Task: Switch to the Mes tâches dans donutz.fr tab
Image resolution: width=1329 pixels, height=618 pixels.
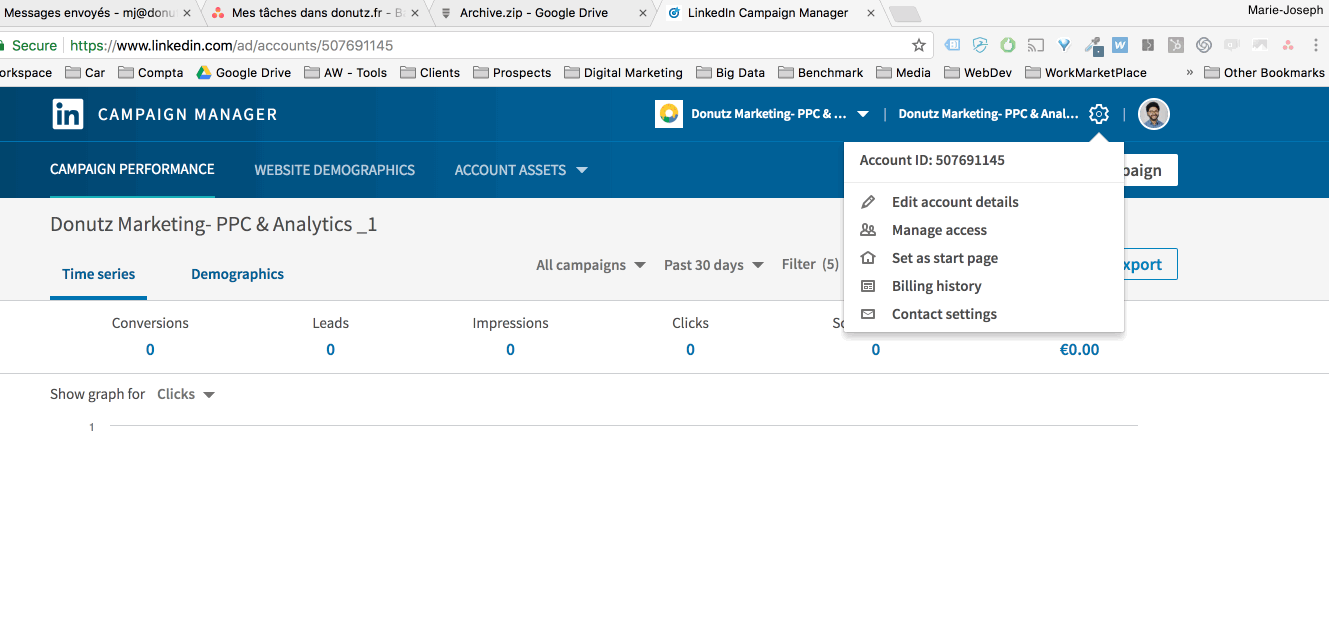Action: [x=318, y=13]
